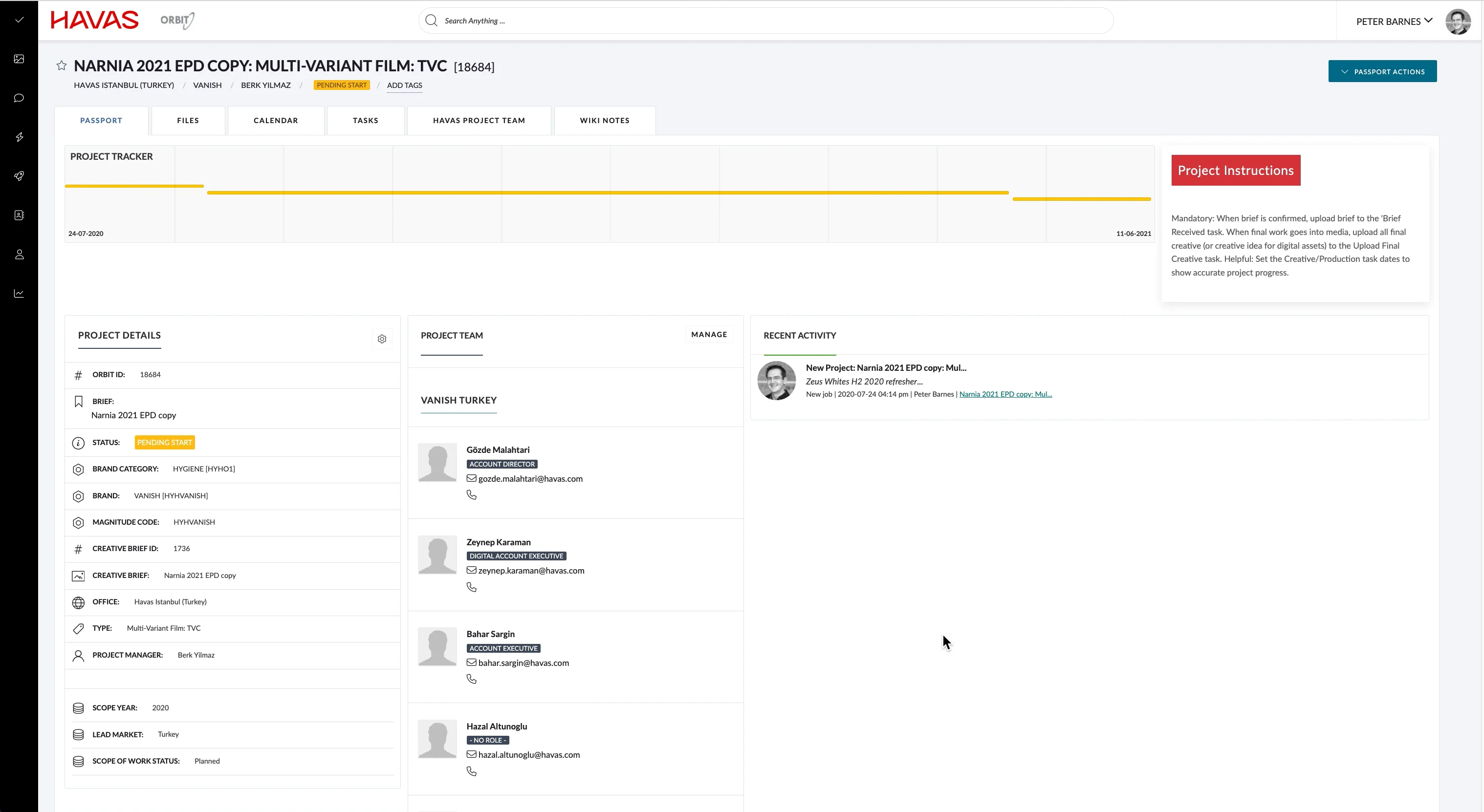1484x812 pixels.
Task: Click the Manage project team button
Action: coord(709,335)
